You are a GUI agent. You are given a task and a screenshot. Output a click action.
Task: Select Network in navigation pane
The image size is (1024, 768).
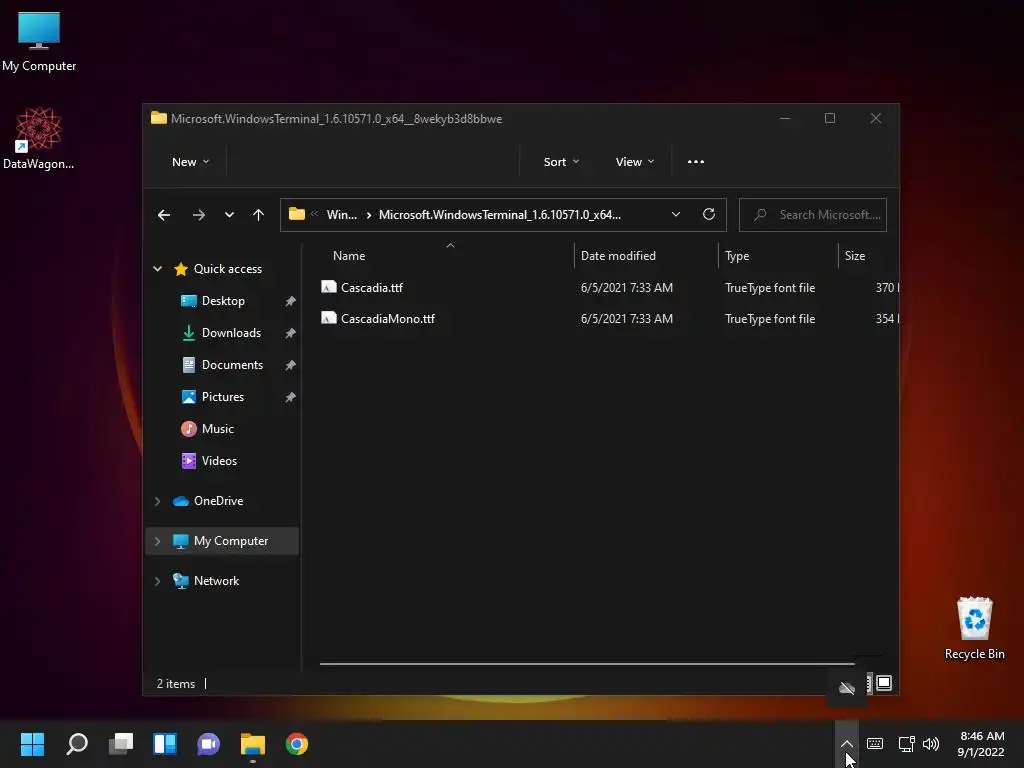point(216,581)
